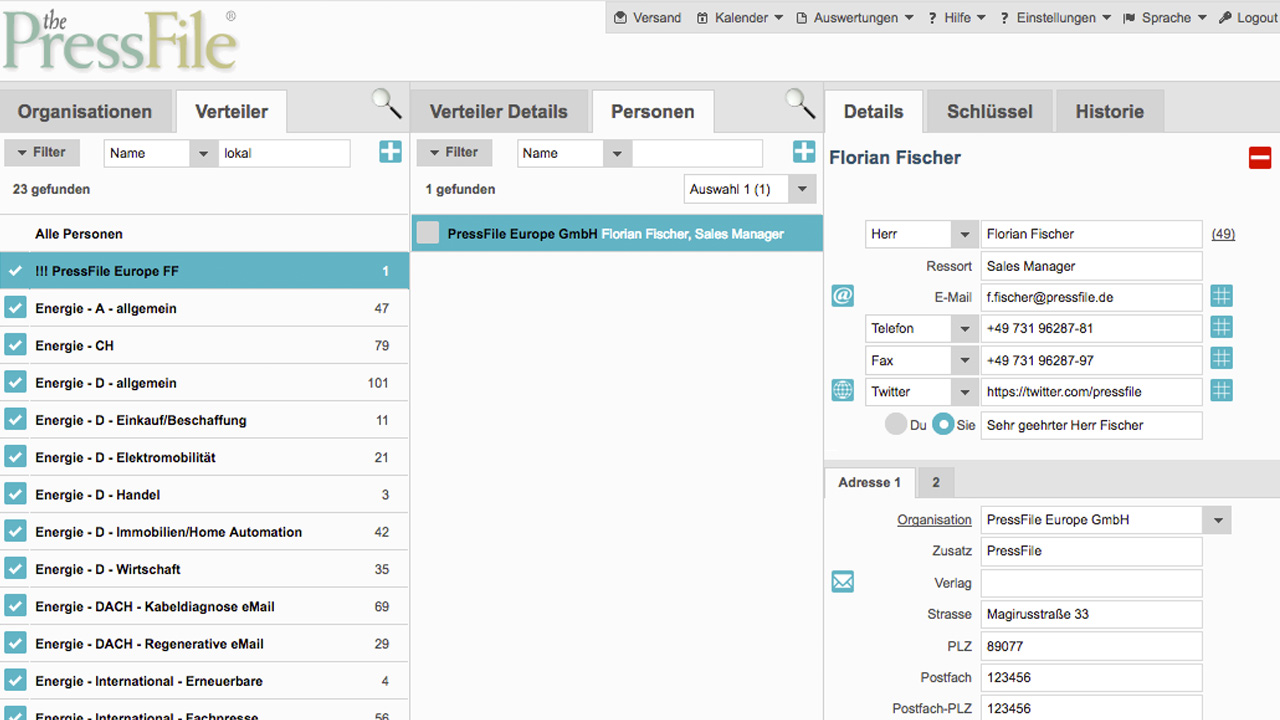Click grid icon next to E-Mail field
This screenshot has height=720, width=1280.
[1221, 296]
